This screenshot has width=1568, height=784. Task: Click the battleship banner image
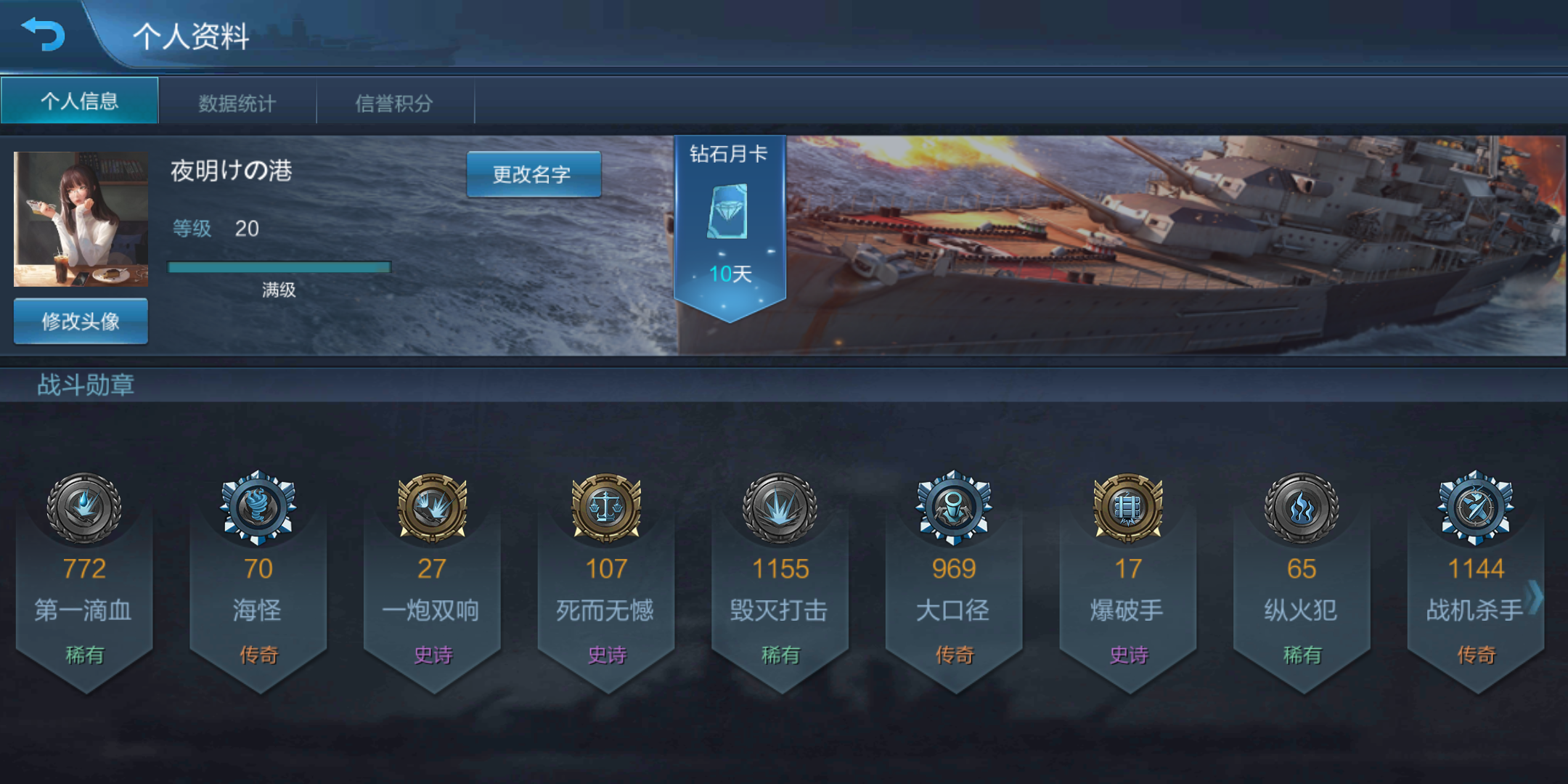point(1176,245)
